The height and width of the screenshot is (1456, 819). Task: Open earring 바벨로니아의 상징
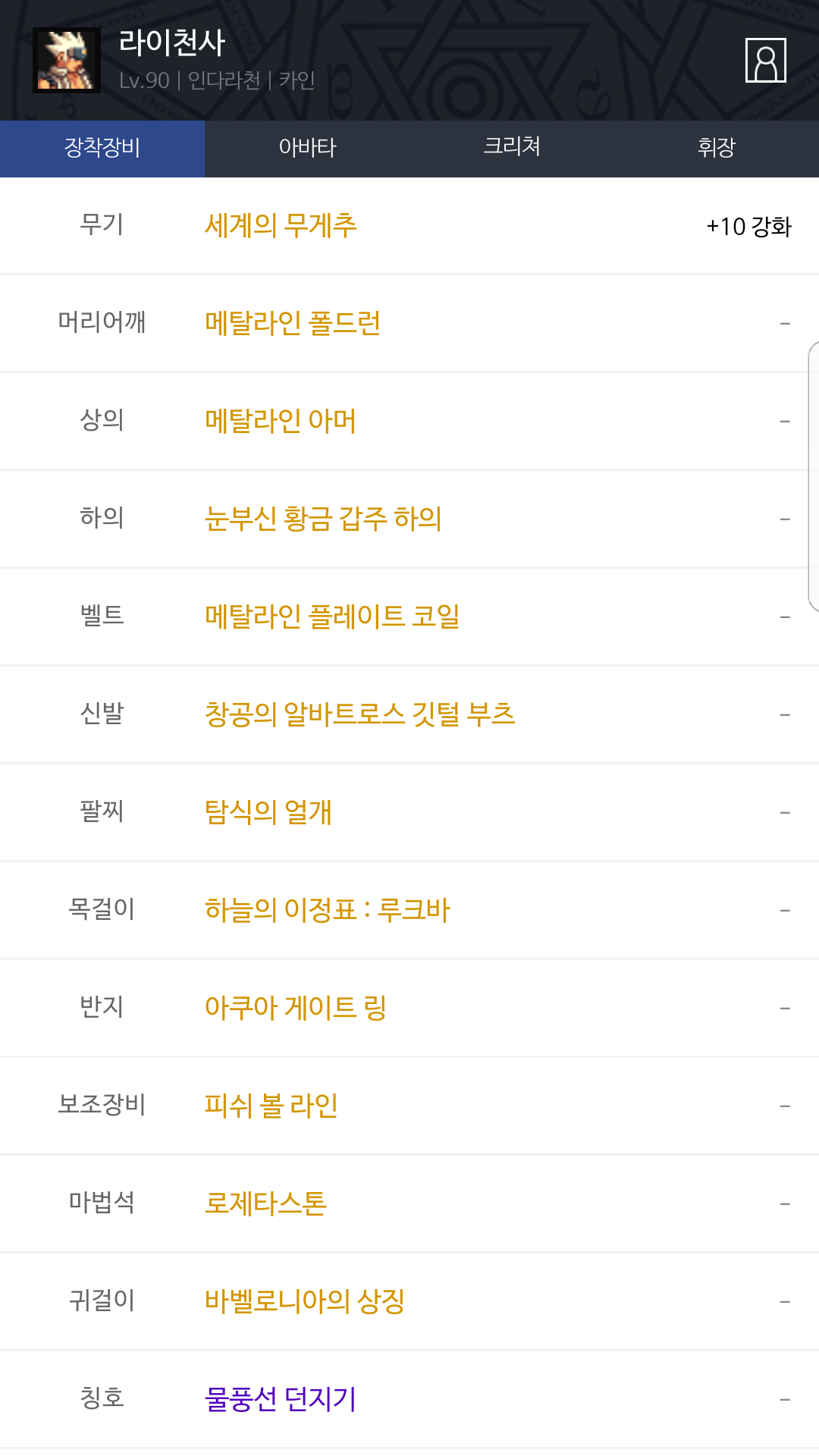tap(304, 1301)
